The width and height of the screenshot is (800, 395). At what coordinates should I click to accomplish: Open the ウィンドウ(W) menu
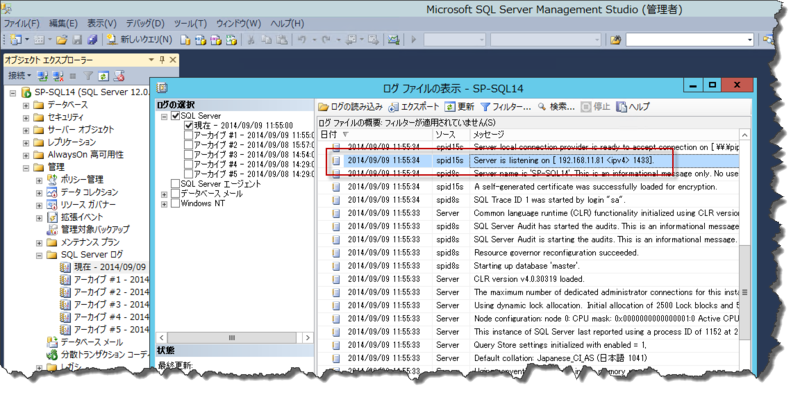tap(238, 23)
